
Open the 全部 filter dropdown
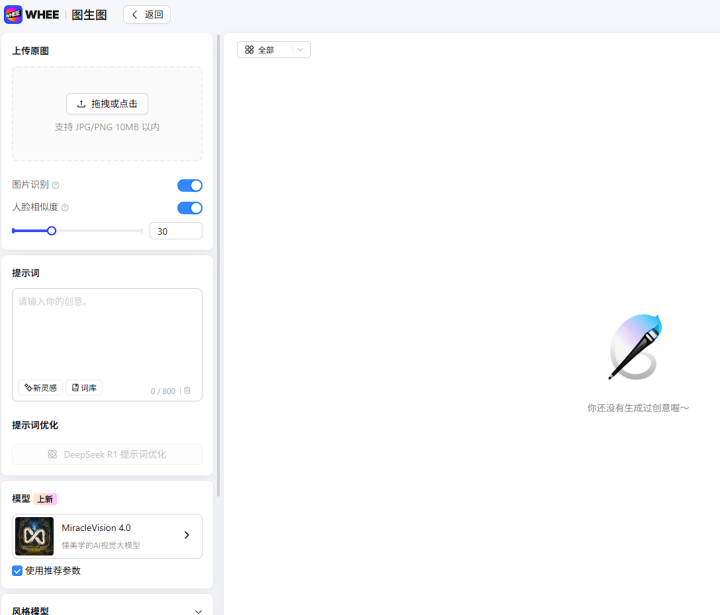coord(273,49)
